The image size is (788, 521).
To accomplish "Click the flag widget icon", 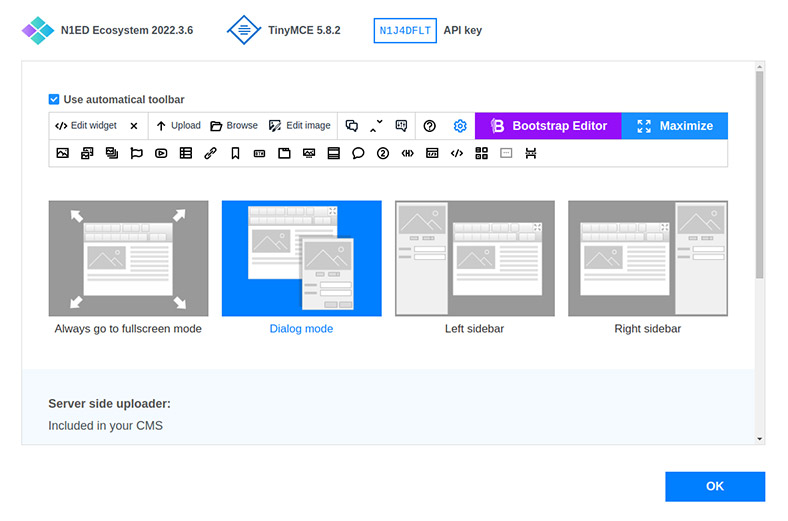I will pyautogui.click(x=137, y=153).
